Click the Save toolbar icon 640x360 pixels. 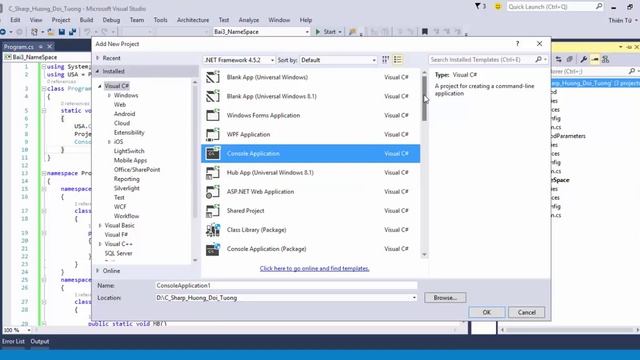click(x=62, y=31)
